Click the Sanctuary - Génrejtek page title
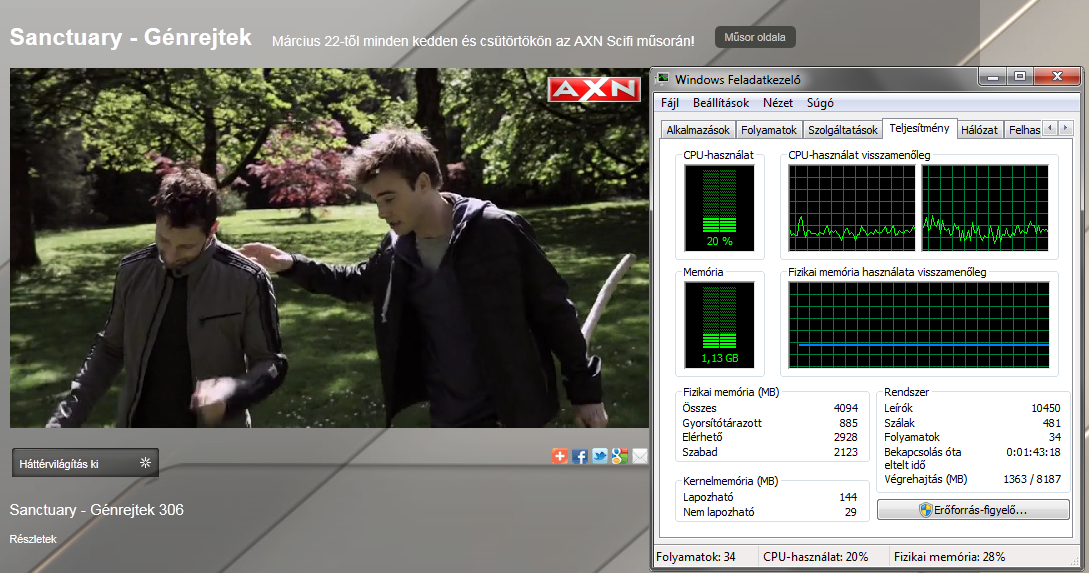The height and width of the screenshot is (573, 1089). click(x=131, y=38)
